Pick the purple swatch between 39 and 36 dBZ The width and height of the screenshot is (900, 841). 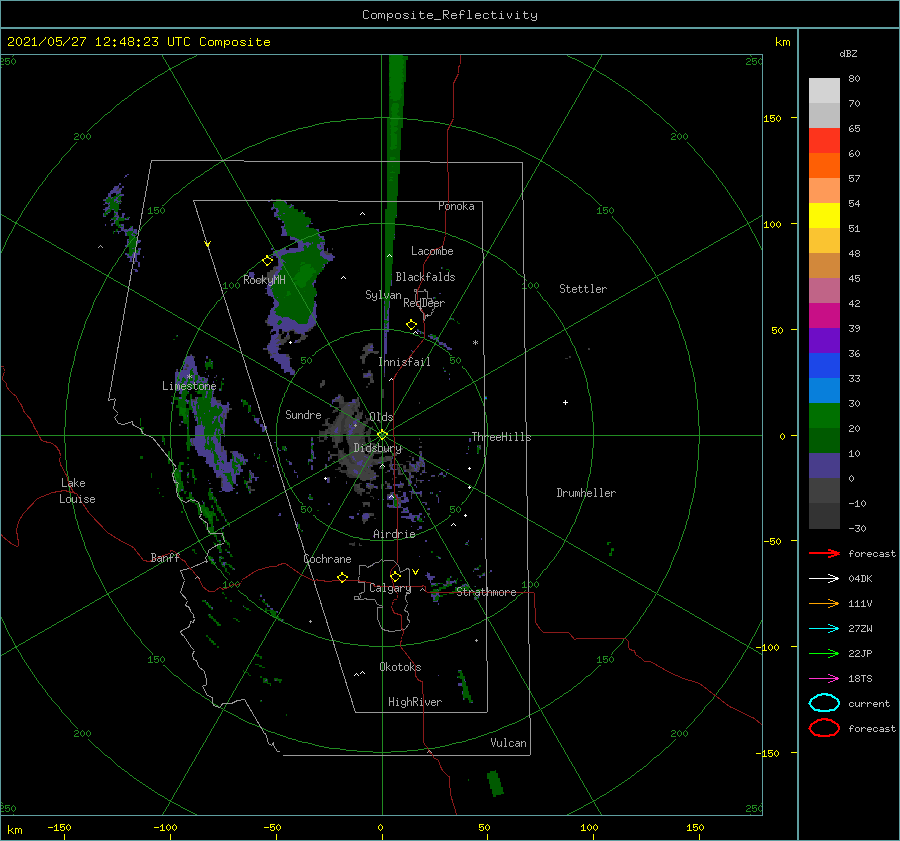[x=824, y=340]
